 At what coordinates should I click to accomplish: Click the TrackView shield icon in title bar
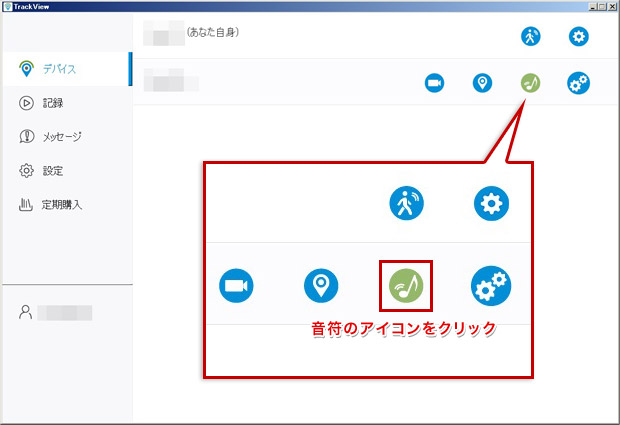pos(8,6)
